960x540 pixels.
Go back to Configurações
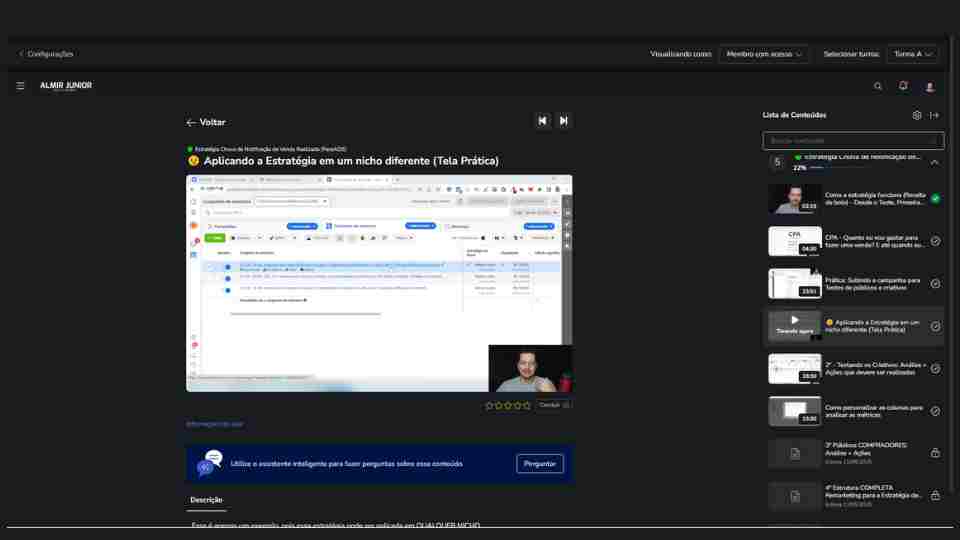(x=46, y=54)
